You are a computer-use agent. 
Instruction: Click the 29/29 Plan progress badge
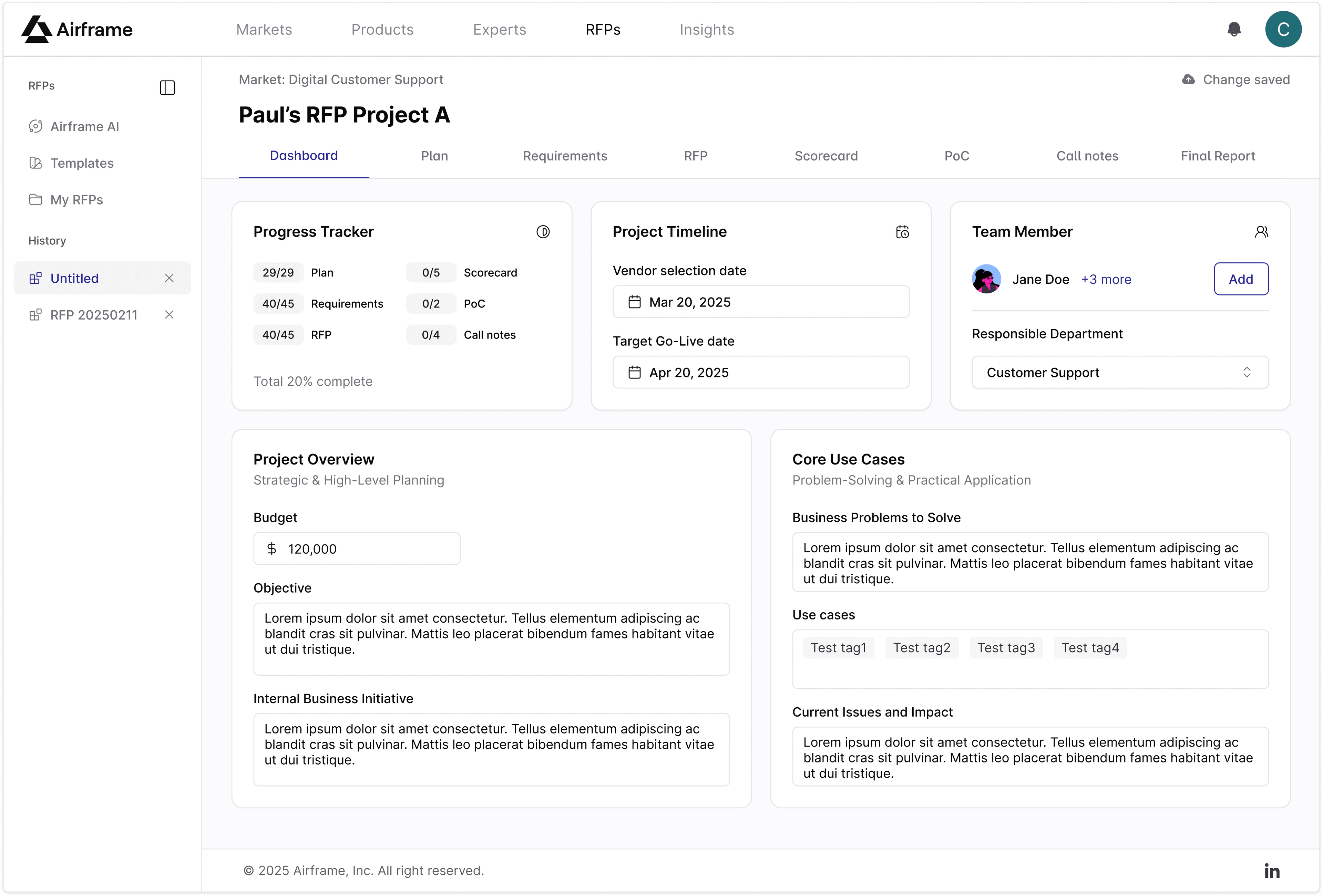278,272
